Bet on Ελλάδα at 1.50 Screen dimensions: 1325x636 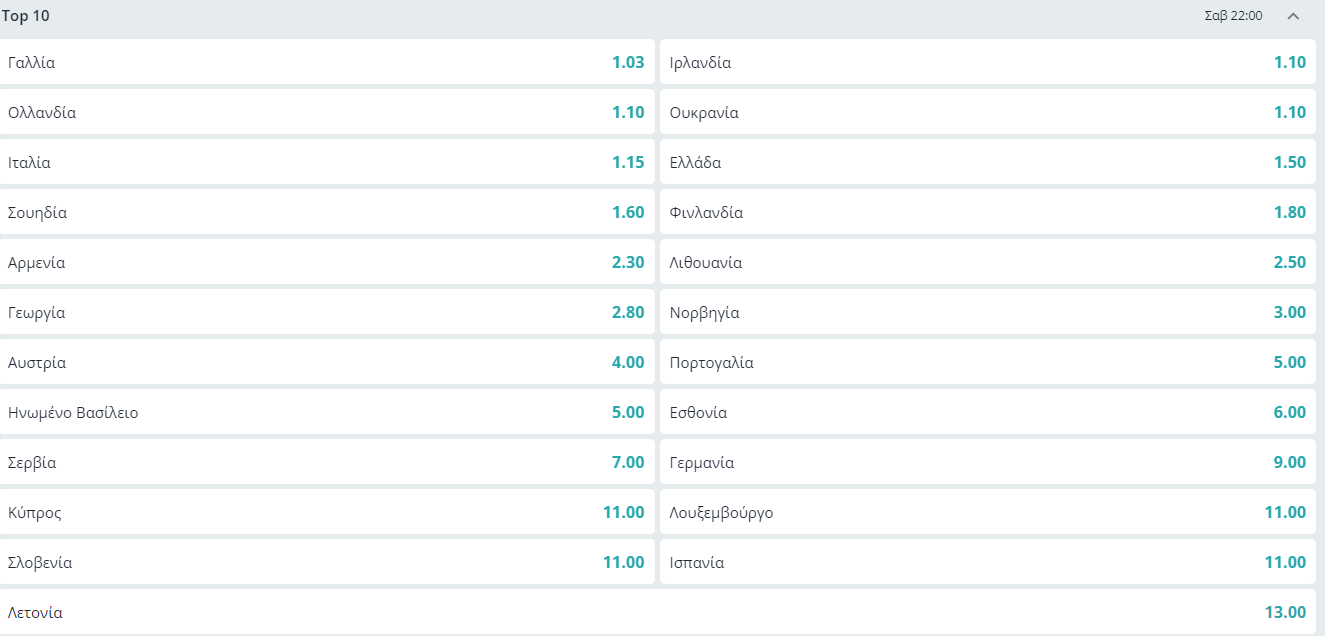click(988, 162)
